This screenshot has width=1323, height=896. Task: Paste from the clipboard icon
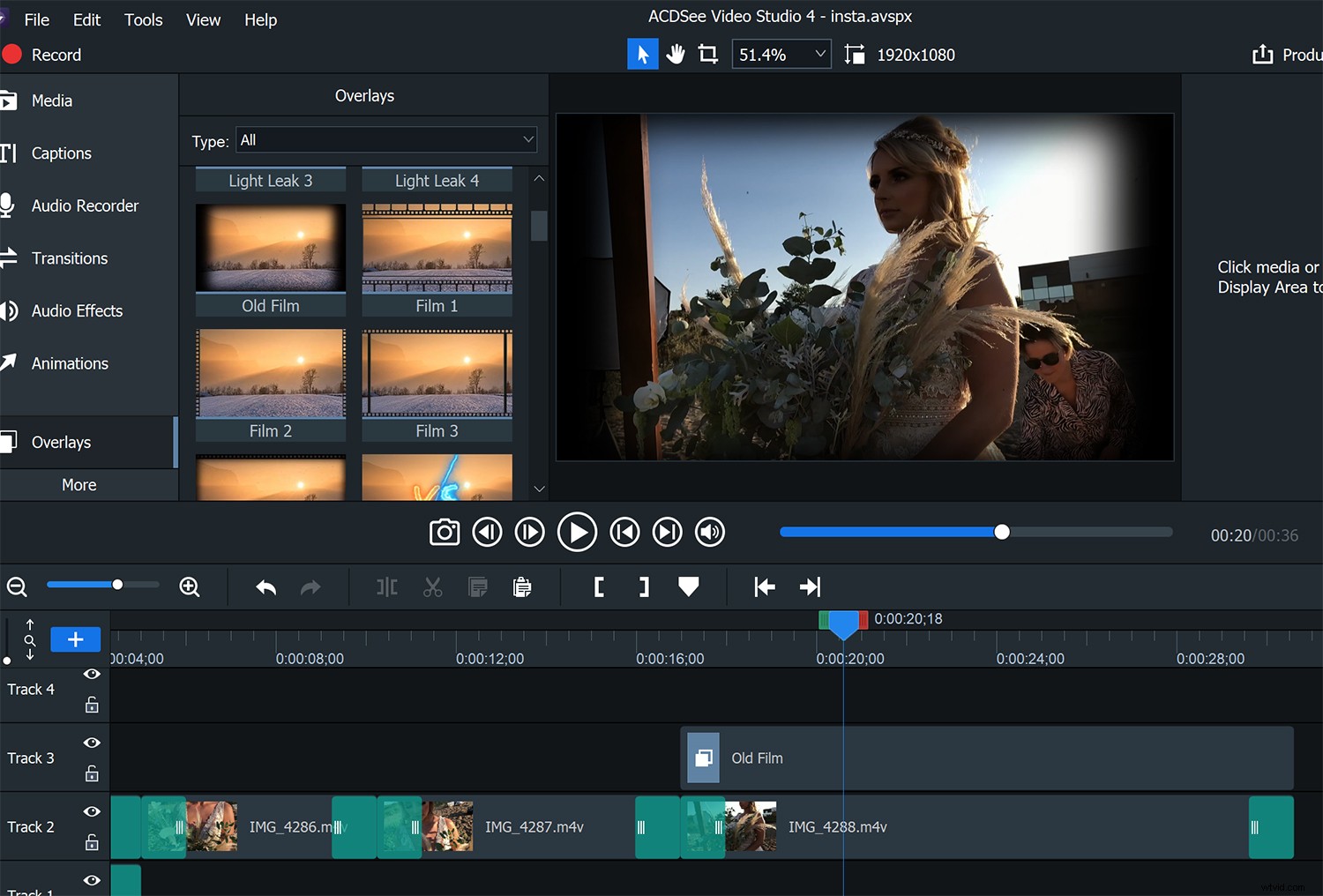521,586
